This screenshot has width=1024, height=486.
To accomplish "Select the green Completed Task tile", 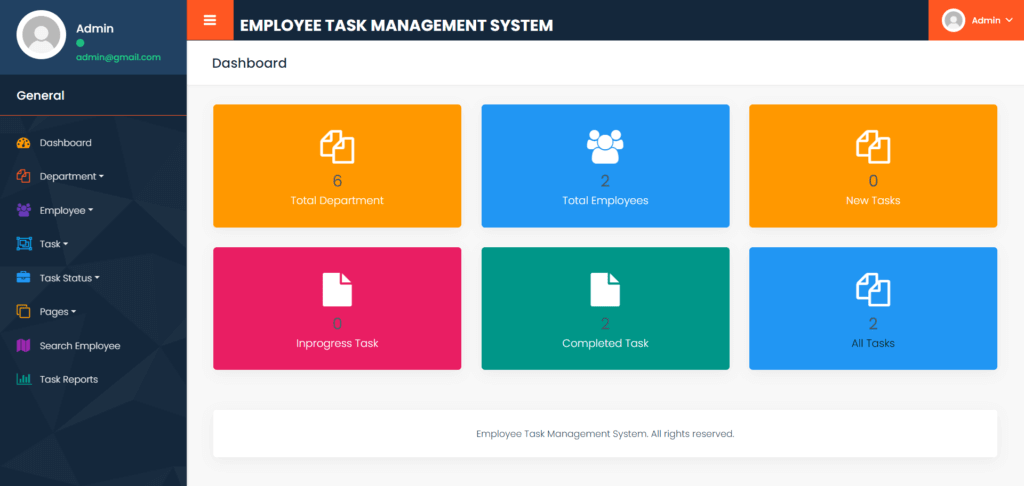I will [x=605, y=308].
